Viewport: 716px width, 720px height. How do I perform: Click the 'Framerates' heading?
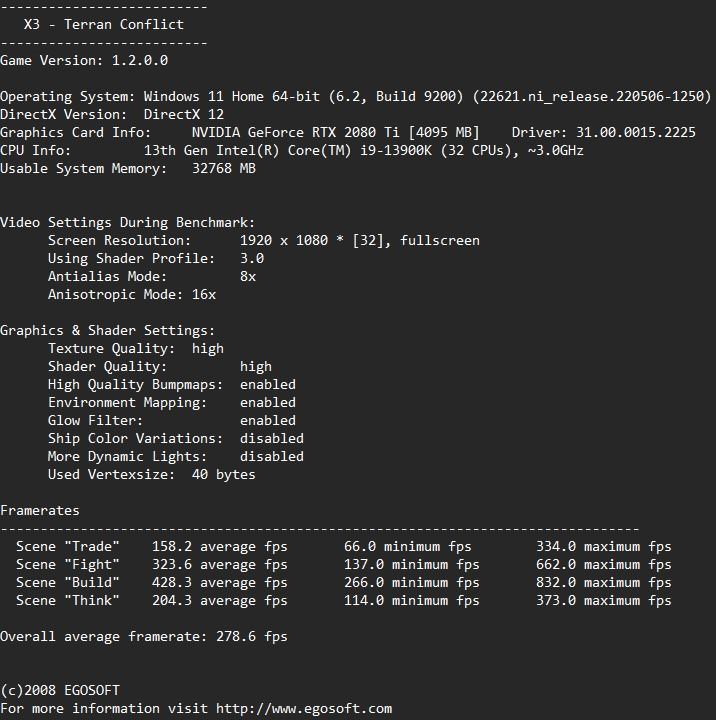pyautogui.click(x=40, y=511)
